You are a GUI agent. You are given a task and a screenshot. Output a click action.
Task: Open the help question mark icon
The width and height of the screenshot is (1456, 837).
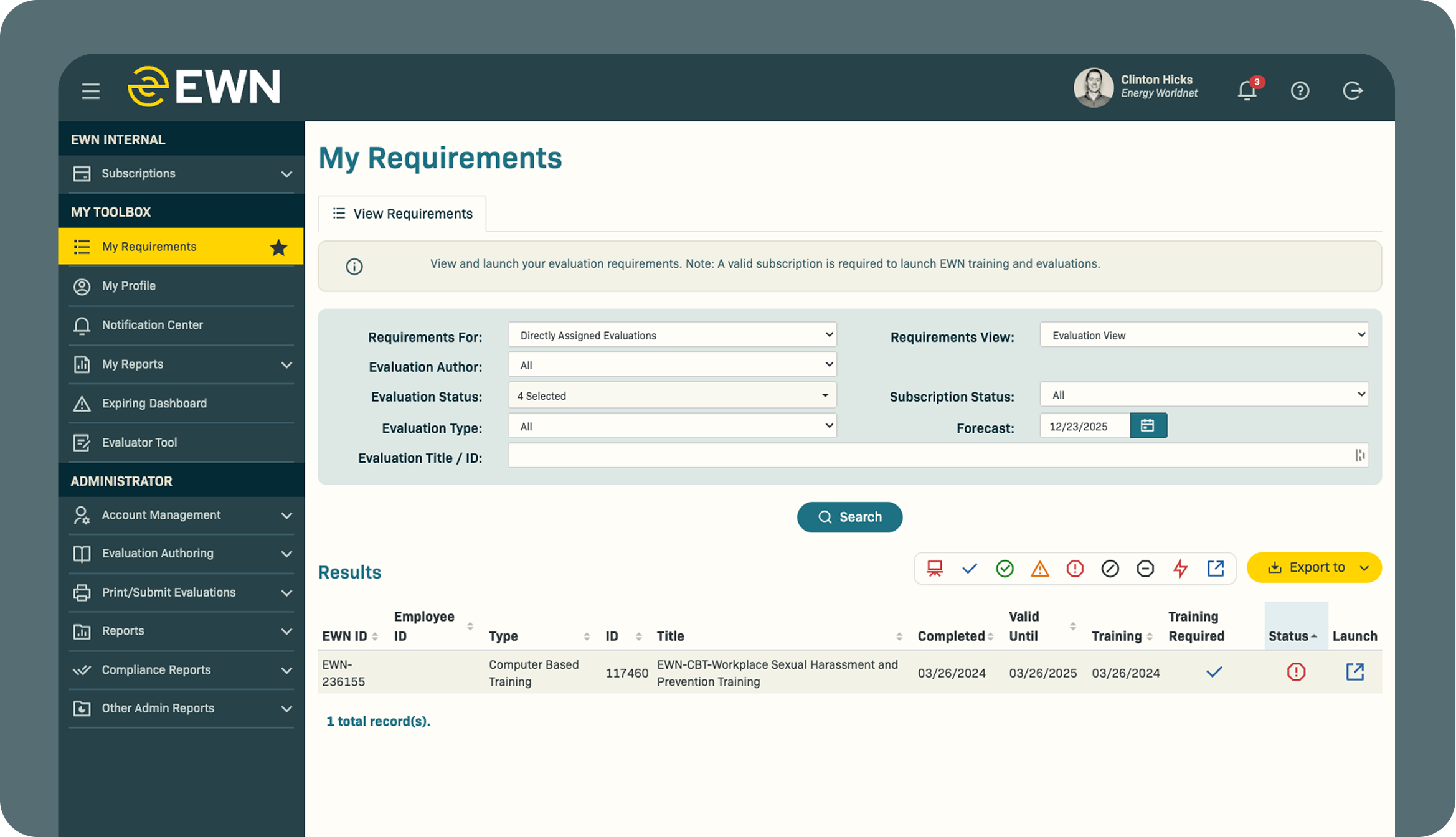(x=1300, y=91)
